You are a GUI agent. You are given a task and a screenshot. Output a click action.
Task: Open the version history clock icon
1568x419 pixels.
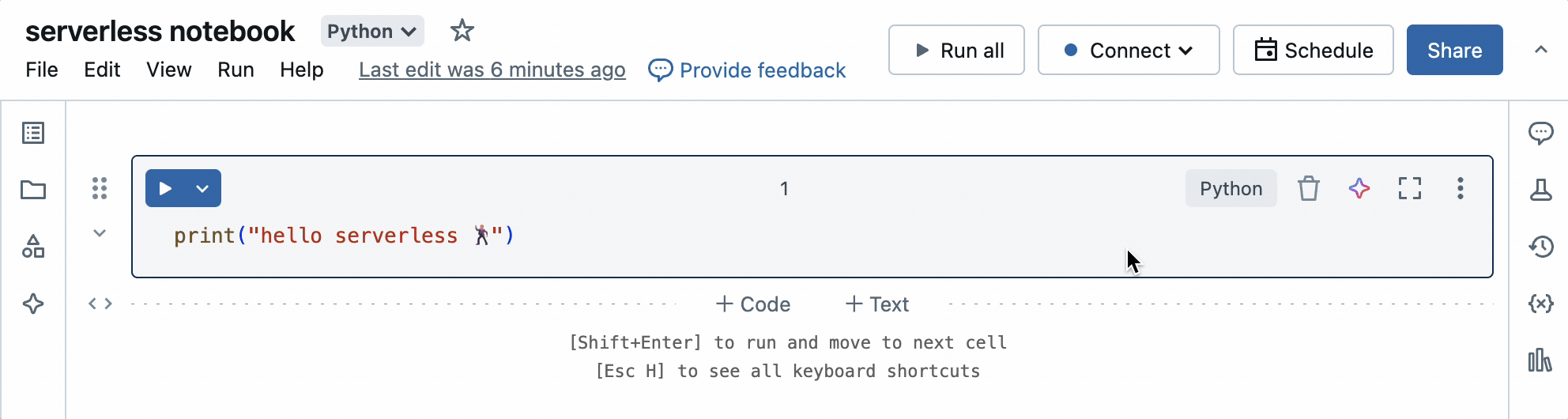(1540, 247)
